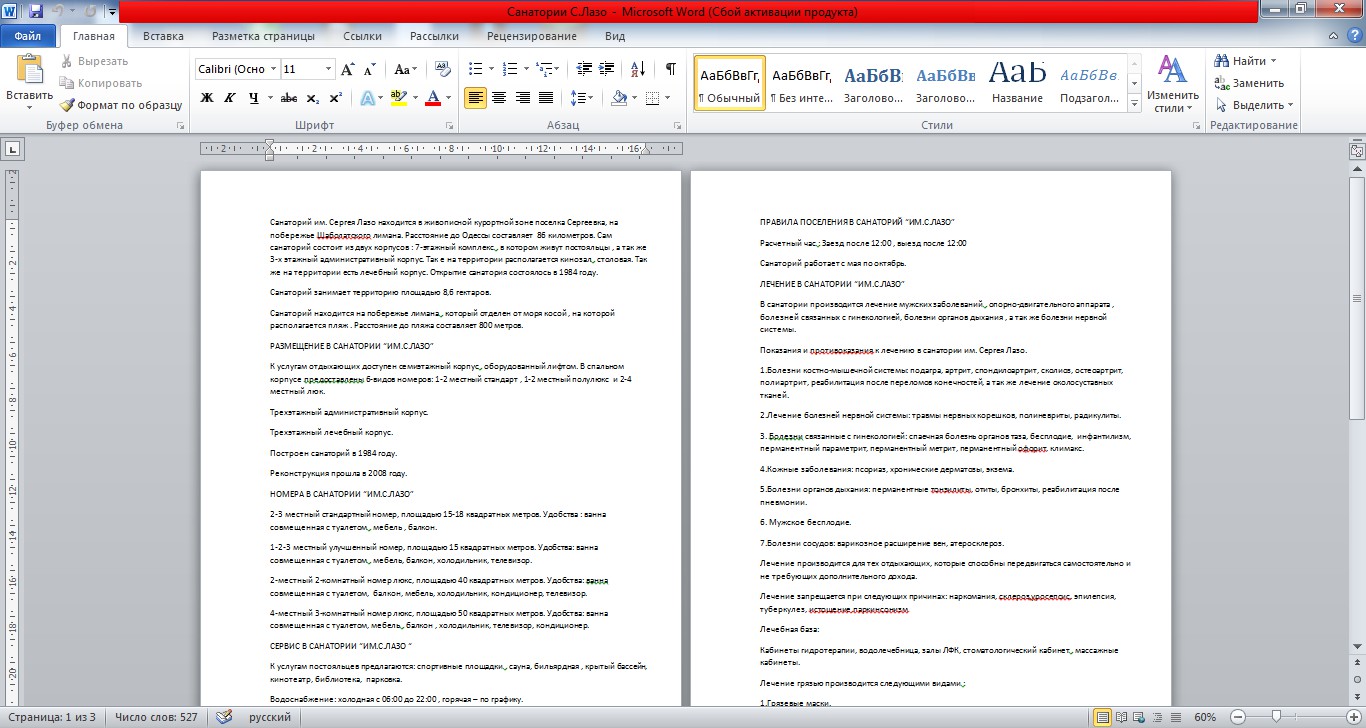Viewport: 1366px width, 728px height.
Task: Toggle Show/Hide paragraph marks (¶)
Action: [x=671, y=69]
